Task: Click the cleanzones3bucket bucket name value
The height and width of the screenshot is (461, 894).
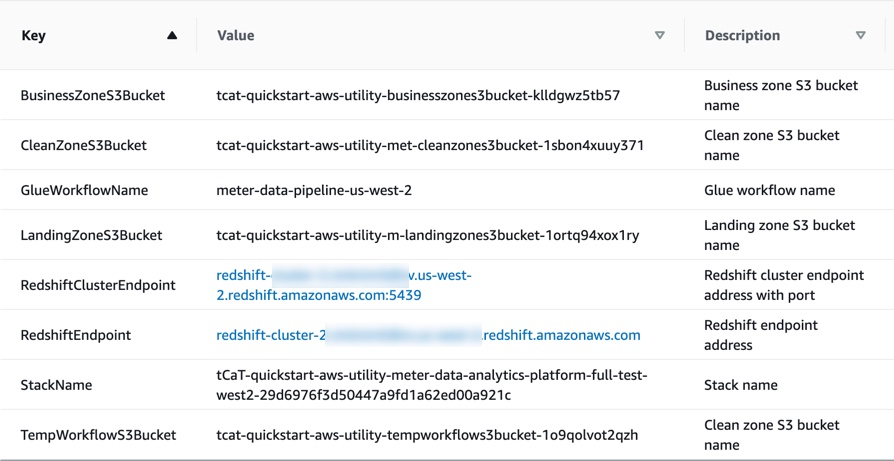Action: 430,145
